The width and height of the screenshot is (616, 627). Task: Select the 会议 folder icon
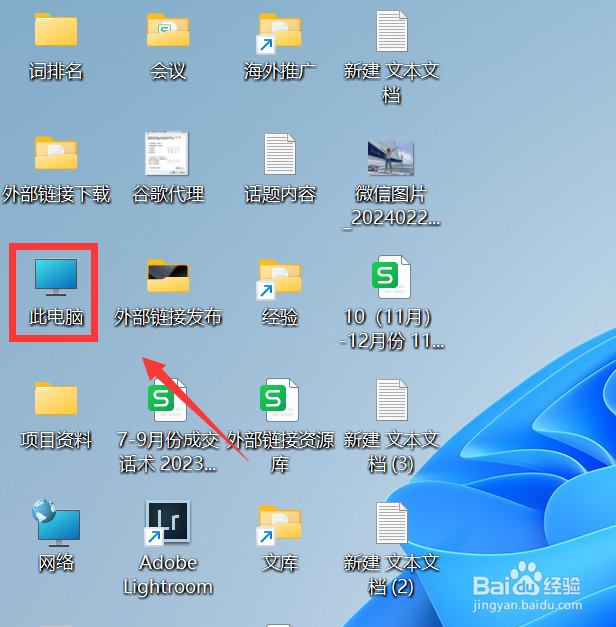[168, 30]
